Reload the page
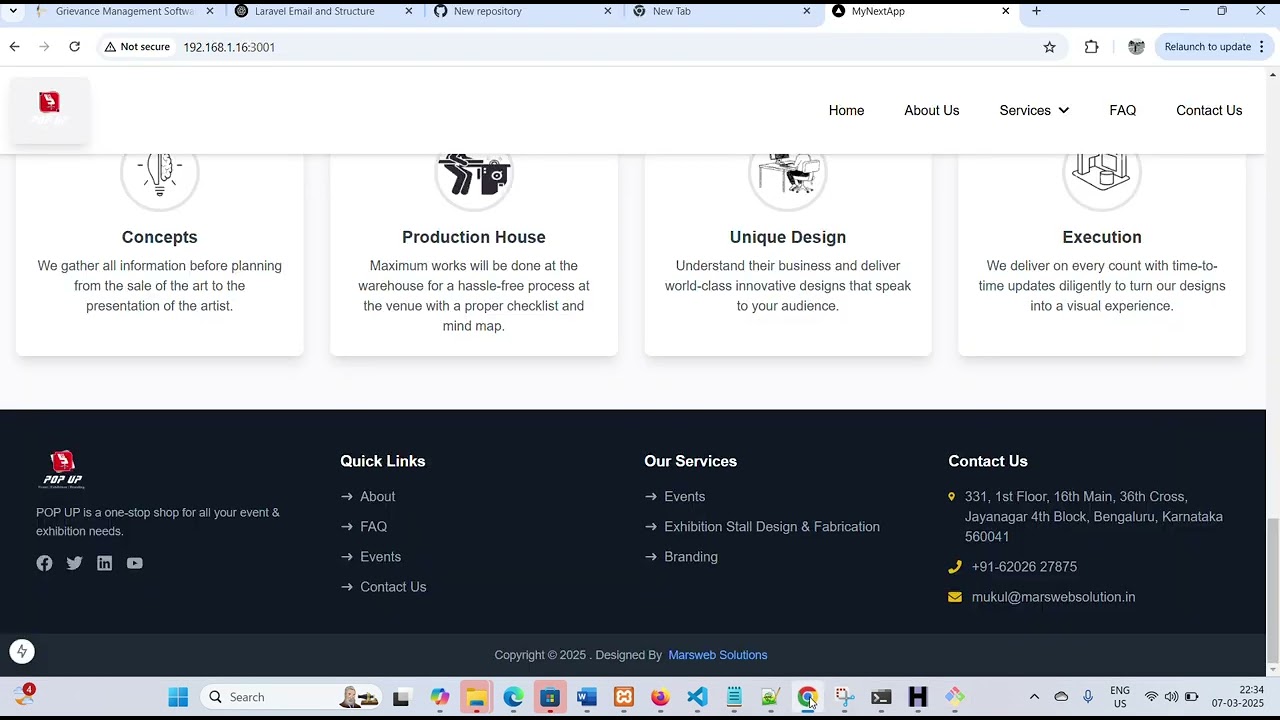Screen dimensions: 1280x720 click(x=74, y=47)
